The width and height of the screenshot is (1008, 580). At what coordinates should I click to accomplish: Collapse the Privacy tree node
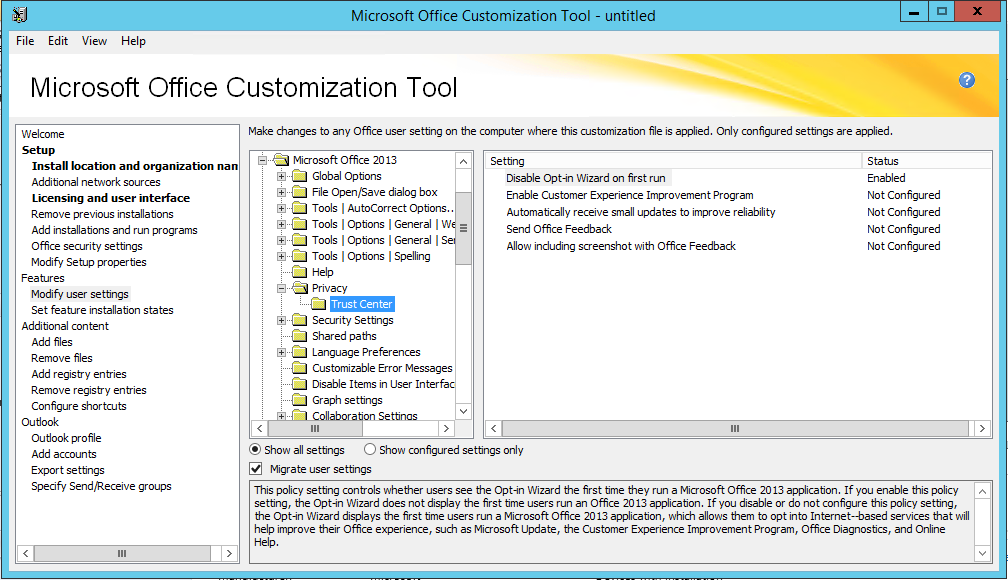click(282, 288)
